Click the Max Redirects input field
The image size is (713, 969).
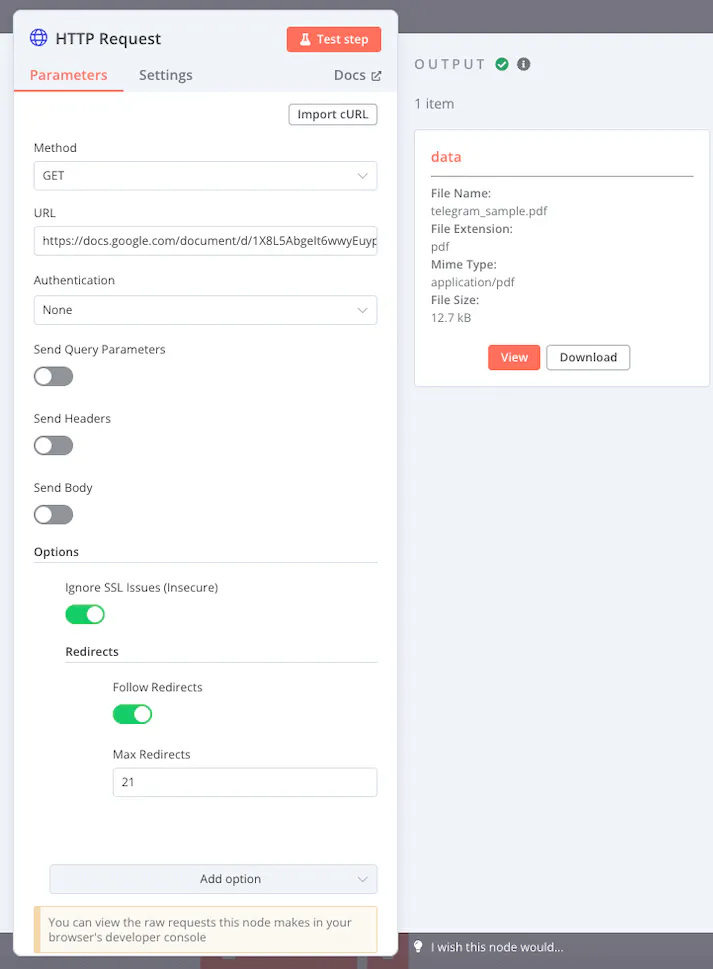click(244, 782)
